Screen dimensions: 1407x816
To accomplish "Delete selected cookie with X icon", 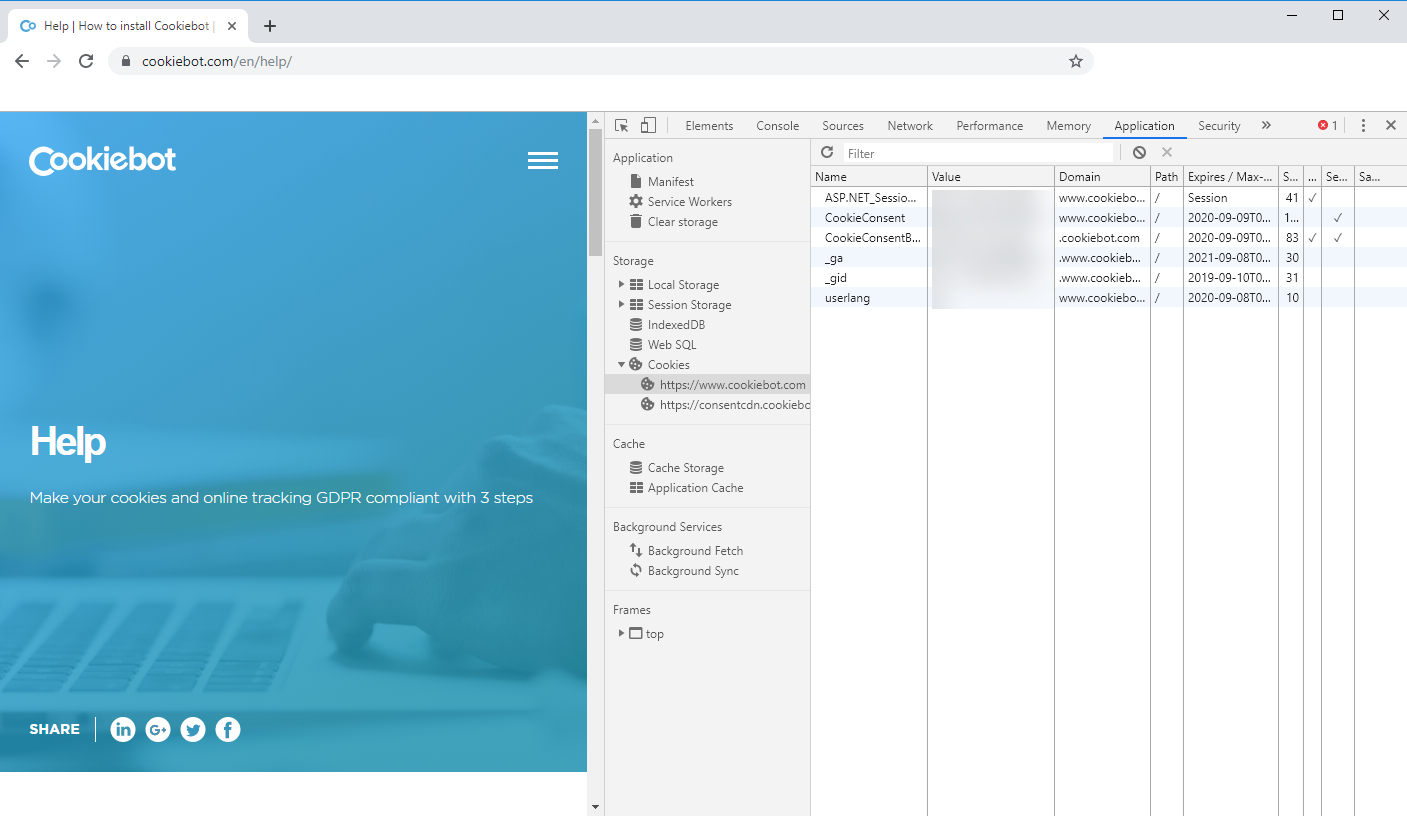I will (1166, 153).
